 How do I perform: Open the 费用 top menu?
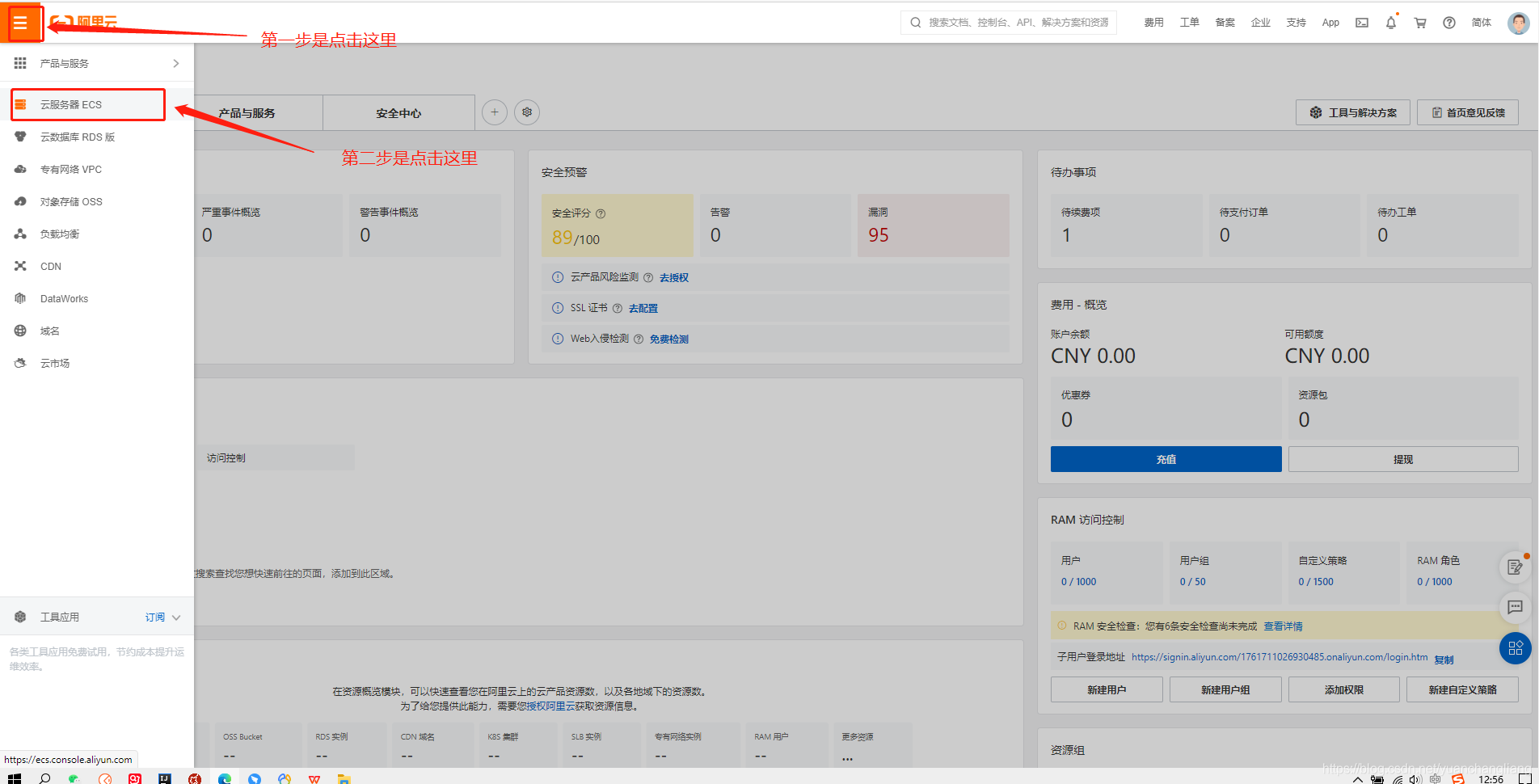pyautogui.click(x=1154, y=23)
